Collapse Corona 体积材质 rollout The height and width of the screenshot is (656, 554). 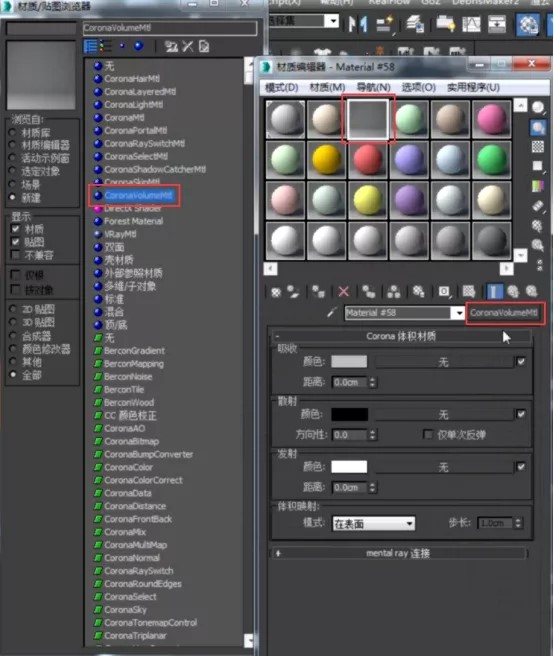[x=401, y=336]
